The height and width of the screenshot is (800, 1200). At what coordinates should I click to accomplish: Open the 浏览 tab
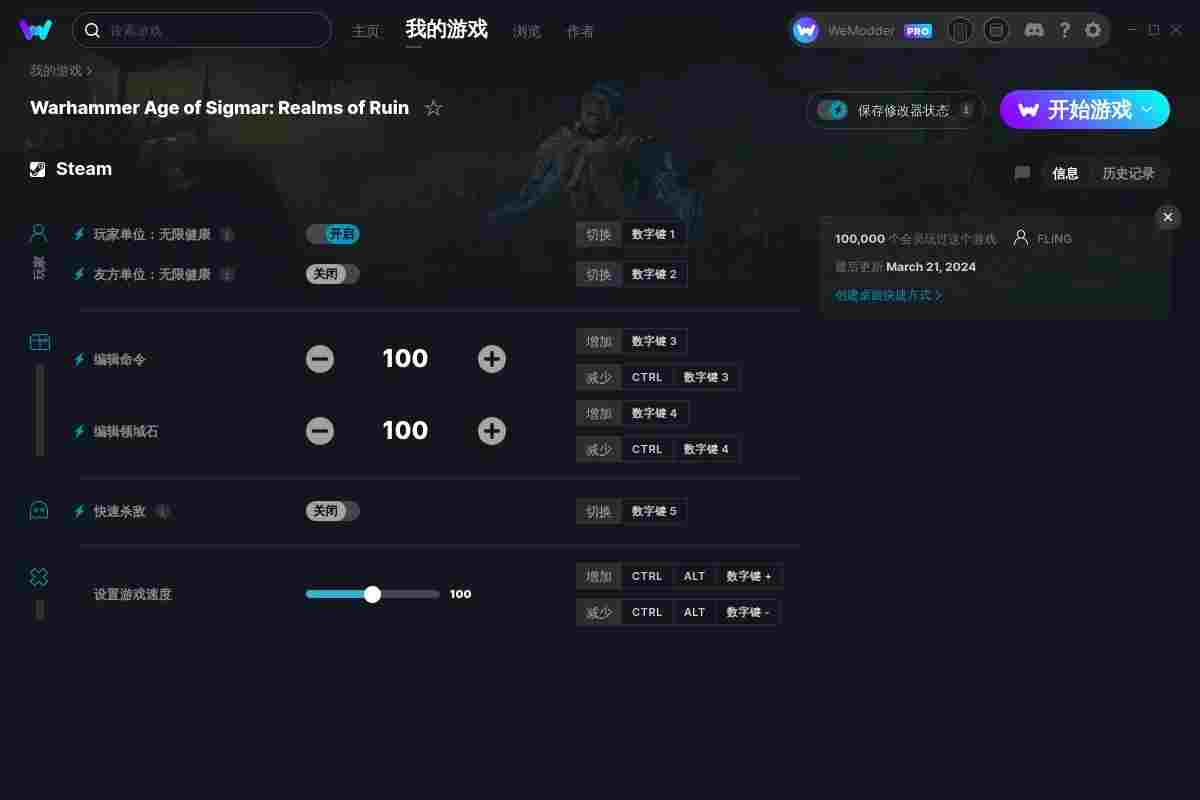tap(527, 31)
